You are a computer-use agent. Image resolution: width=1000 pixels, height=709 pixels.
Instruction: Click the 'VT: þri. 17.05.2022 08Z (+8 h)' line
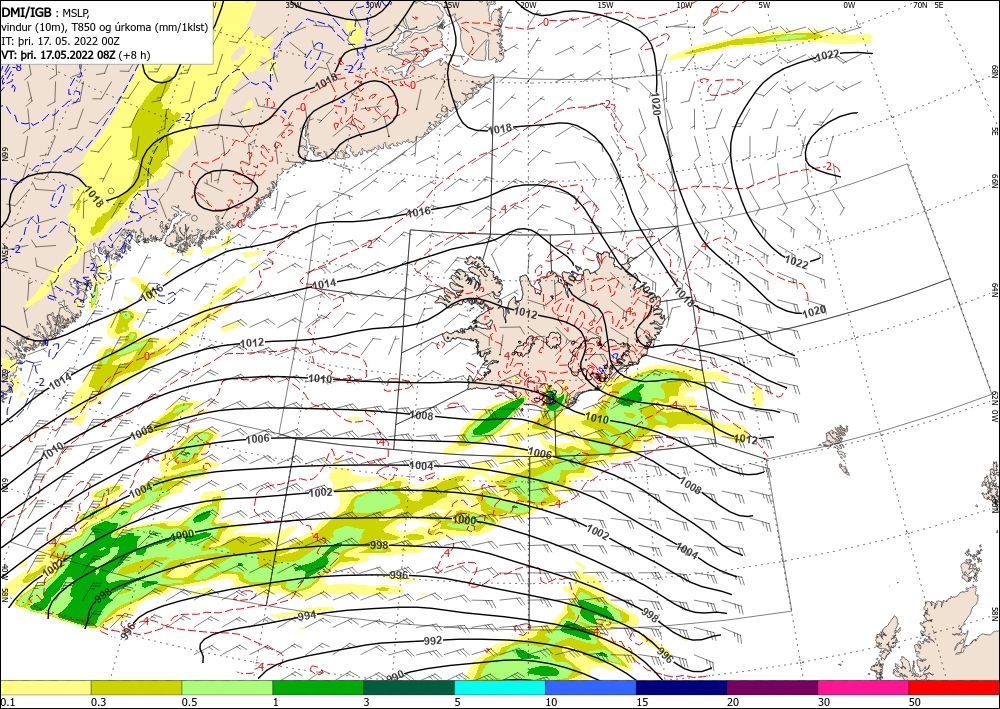click(x=76, y=55)
